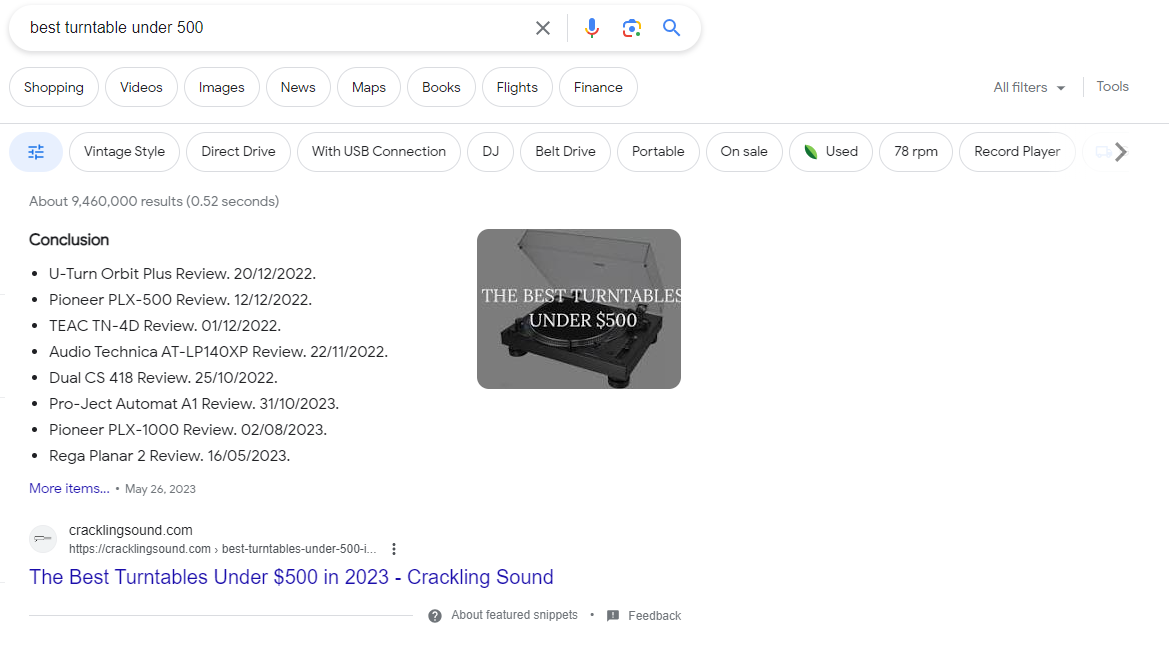The width and height of the screenshot is (1169, 661).
Task: Click the cracklingsound.com URL breadcrumb
Action: pos(223,549)
